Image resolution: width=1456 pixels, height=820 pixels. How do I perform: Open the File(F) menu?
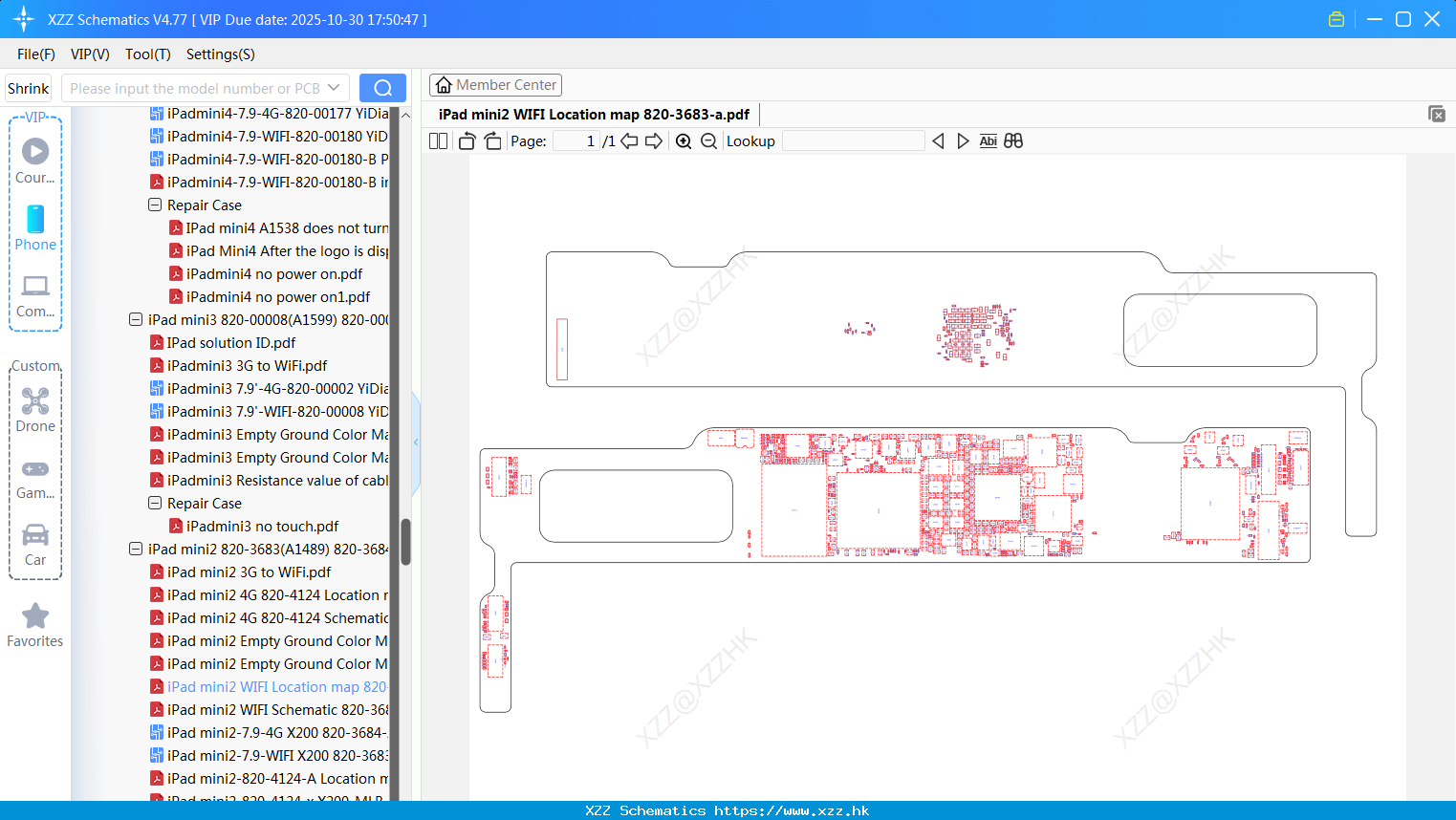36,54
